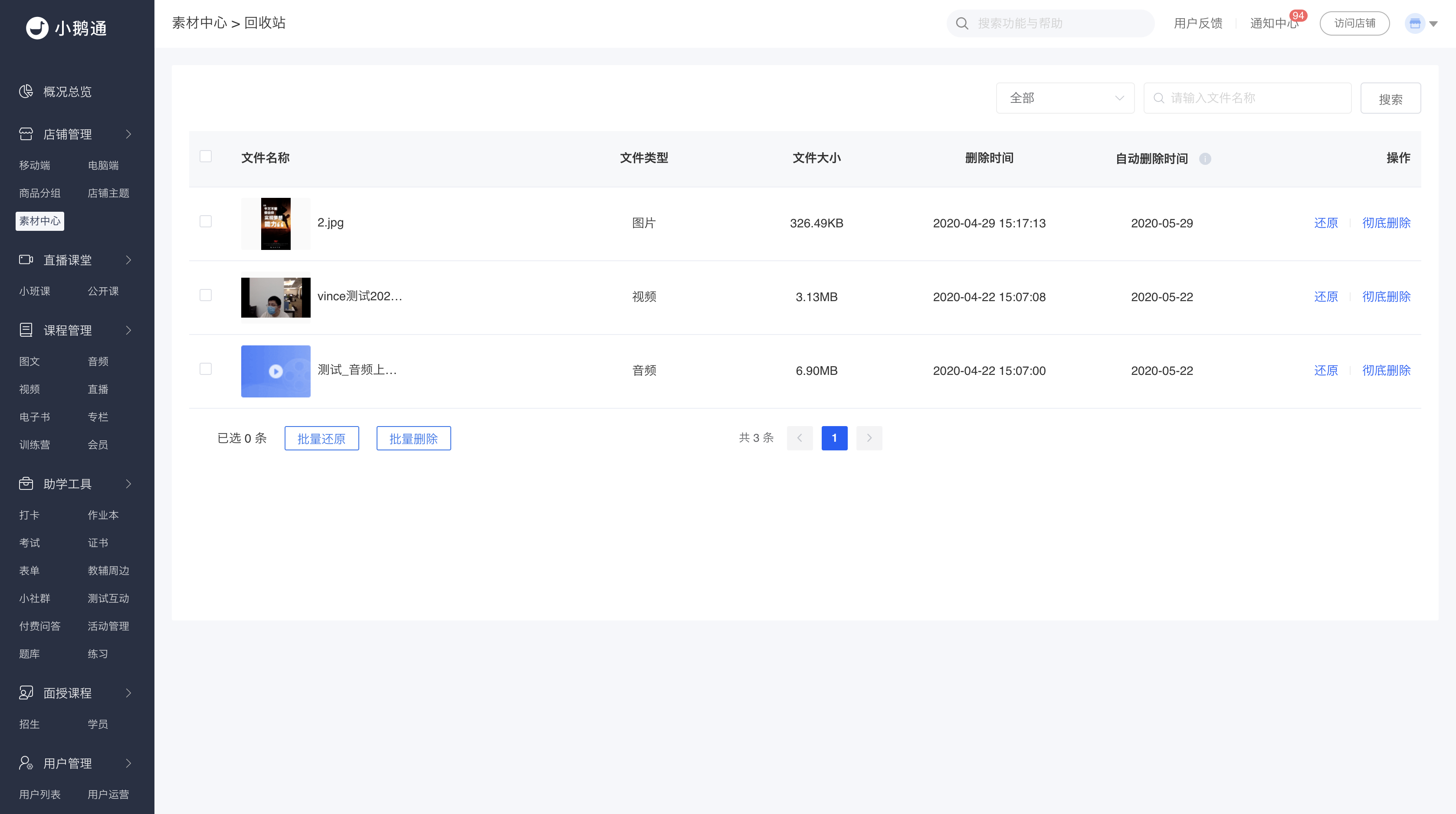1456x814 pixels.
Task: Permanently delete 2.jpg via 彻底删除
Action: (1386, 223)
